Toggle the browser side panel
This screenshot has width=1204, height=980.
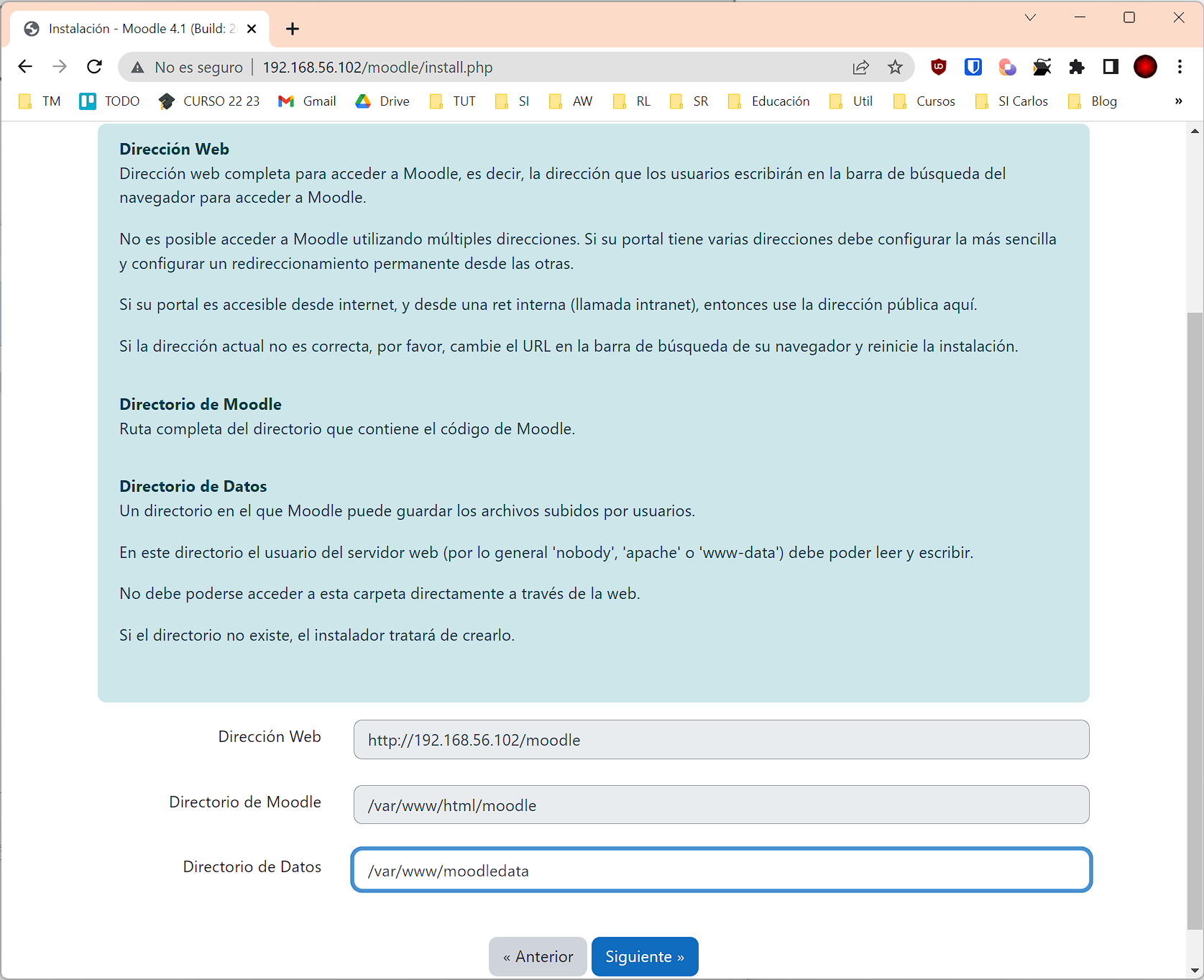(1111, 67)
